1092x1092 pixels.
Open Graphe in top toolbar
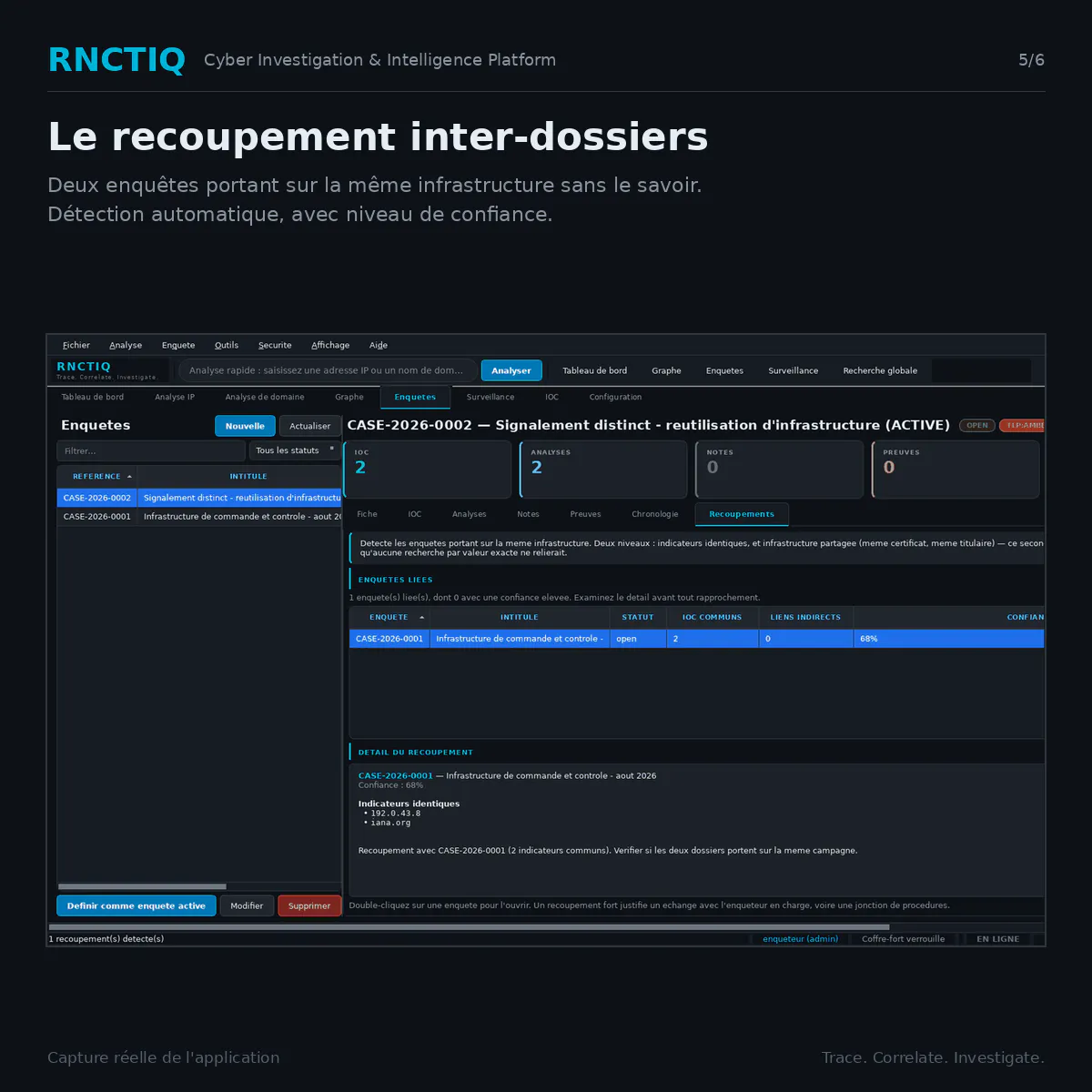click(666, 370)
